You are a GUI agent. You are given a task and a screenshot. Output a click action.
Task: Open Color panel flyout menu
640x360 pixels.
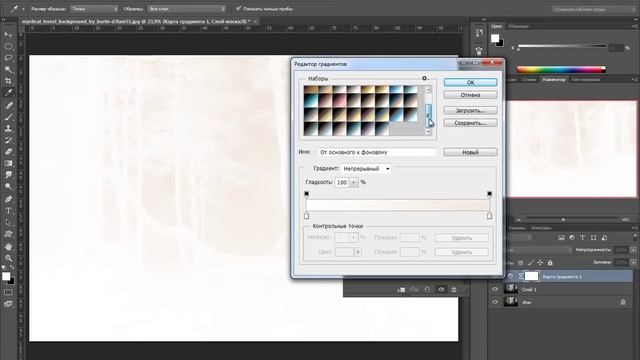(634, 26)
